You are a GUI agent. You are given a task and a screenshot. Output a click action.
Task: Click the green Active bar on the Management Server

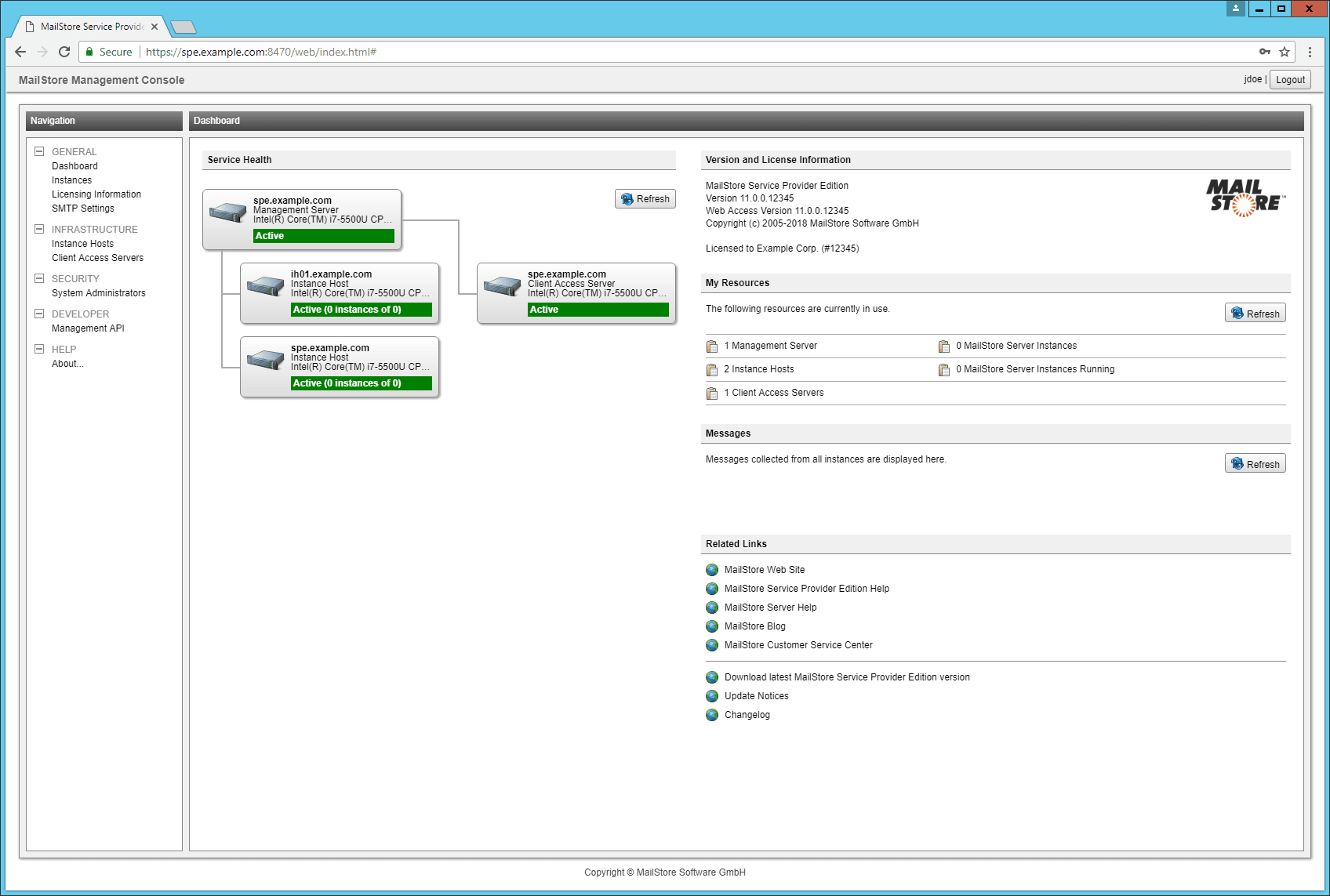coord(324,236)
